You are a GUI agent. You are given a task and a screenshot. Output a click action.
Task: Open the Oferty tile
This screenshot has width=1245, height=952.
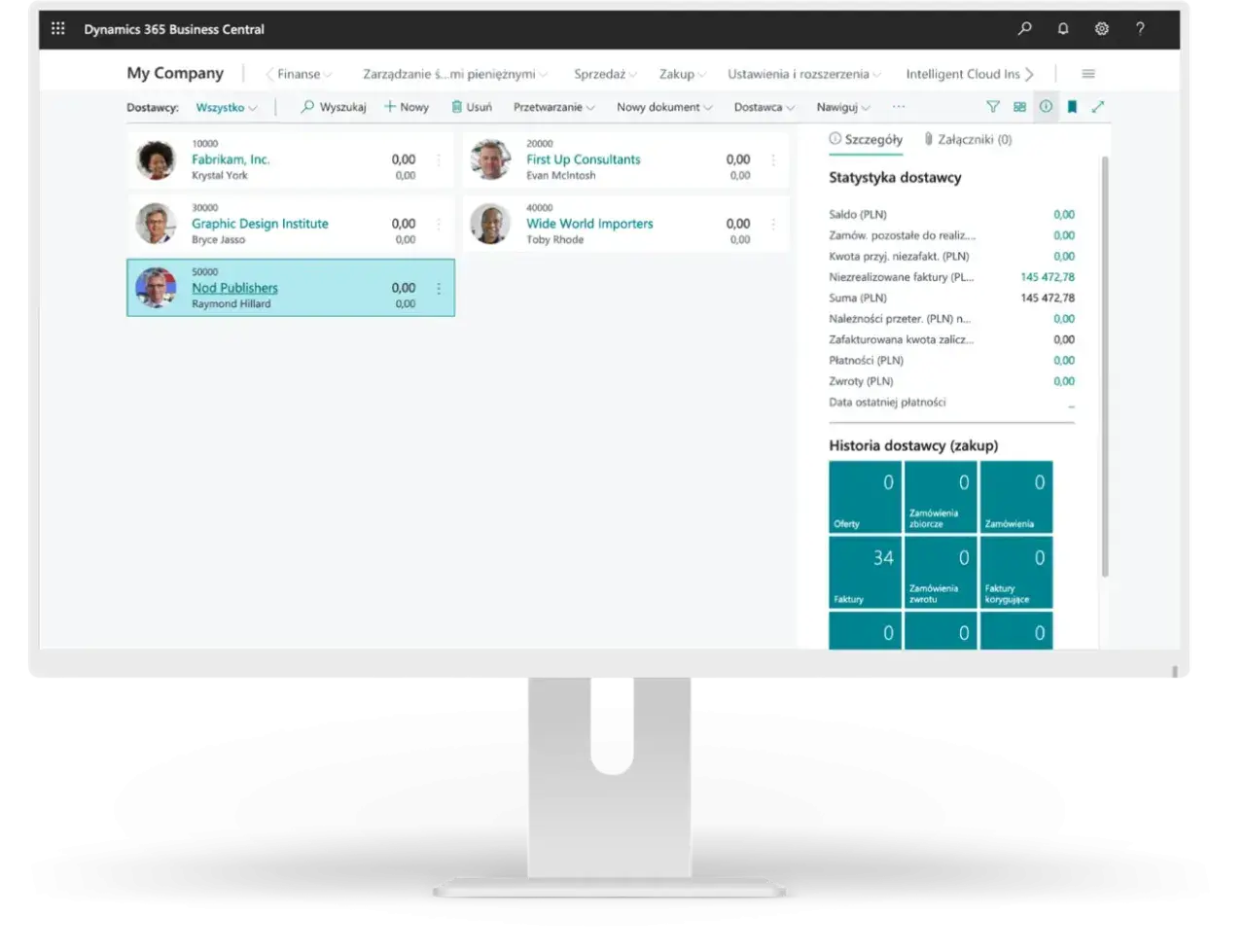(865, 497)
